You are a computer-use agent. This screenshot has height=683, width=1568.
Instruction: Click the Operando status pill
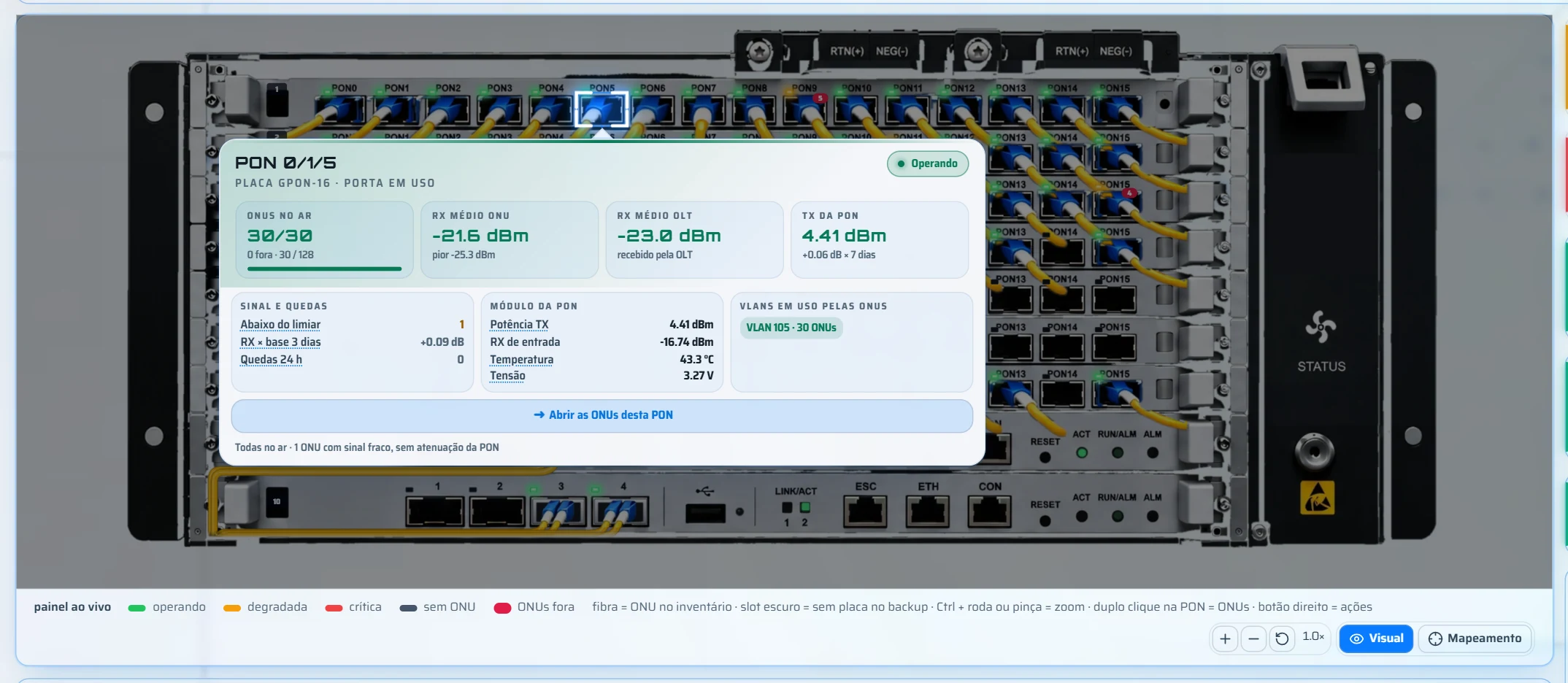click(928, 163)
